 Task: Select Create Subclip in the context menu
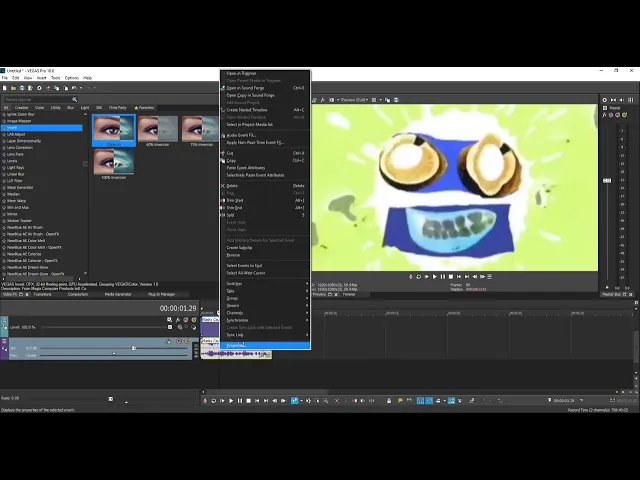pos(264,248)
